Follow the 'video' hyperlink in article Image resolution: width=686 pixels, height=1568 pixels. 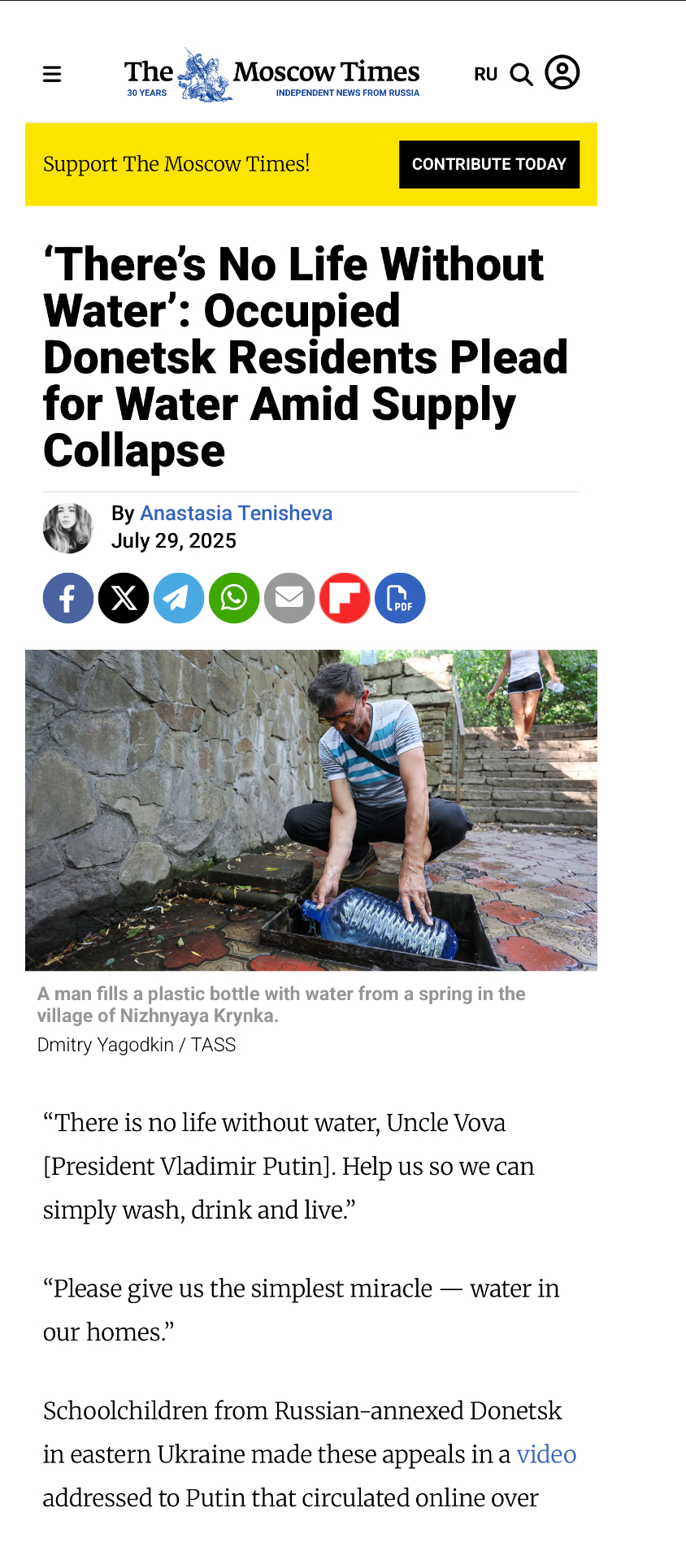click(546, 1454)
